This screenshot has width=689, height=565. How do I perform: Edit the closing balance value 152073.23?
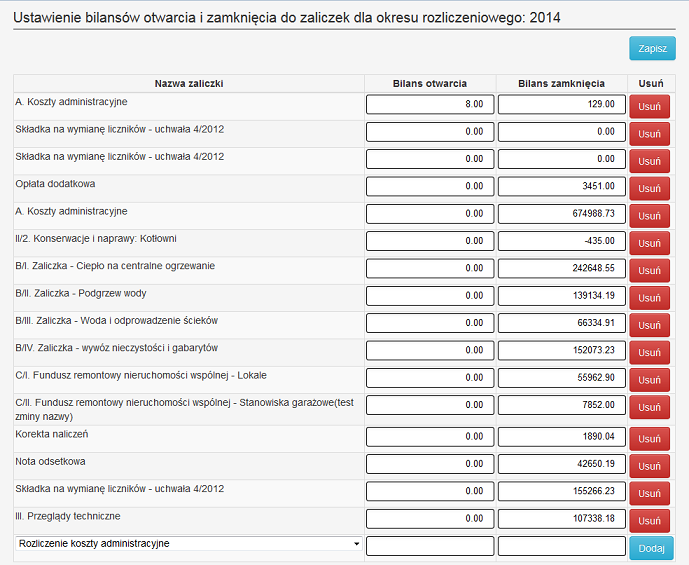tap(562, 350)
